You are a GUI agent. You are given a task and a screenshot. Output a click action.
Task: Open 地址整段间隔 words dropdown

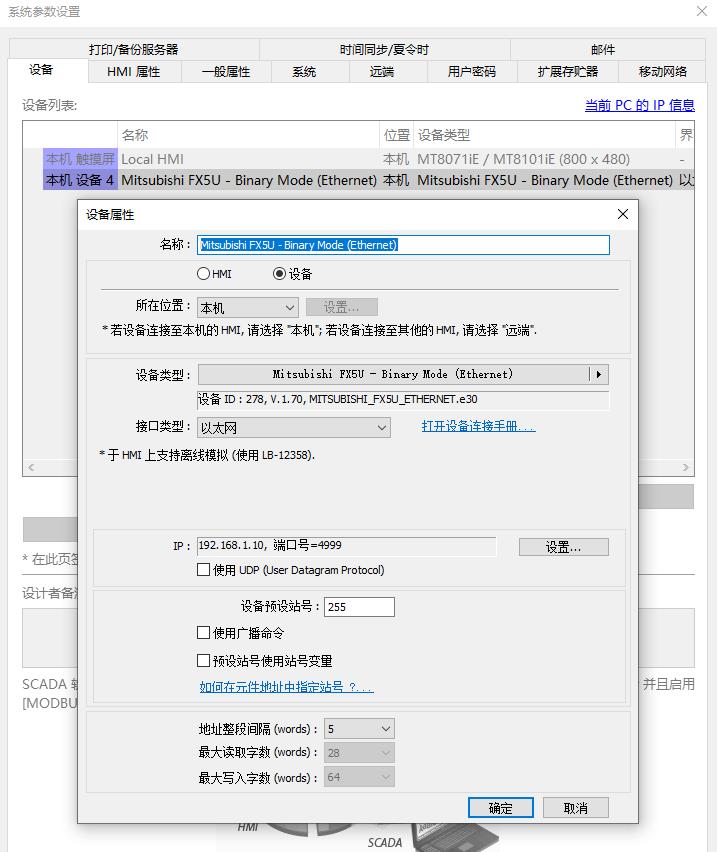click(x=359, y=729)
